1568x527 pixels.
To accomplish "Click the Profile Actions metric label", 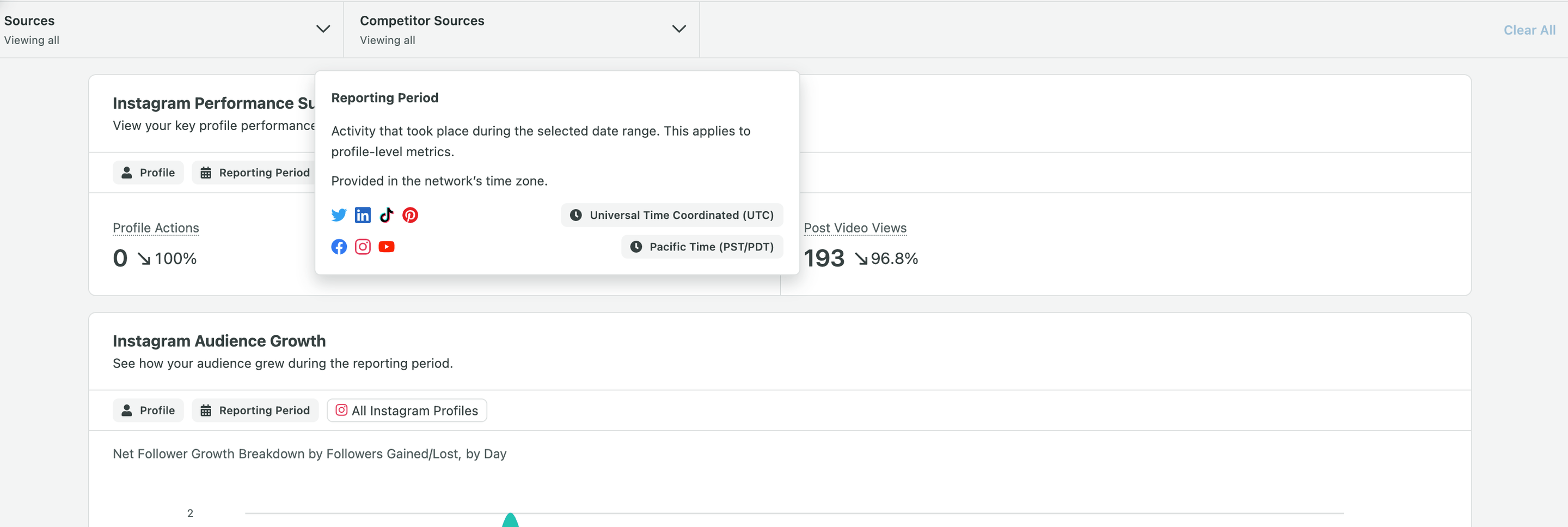I will [156, 228].
